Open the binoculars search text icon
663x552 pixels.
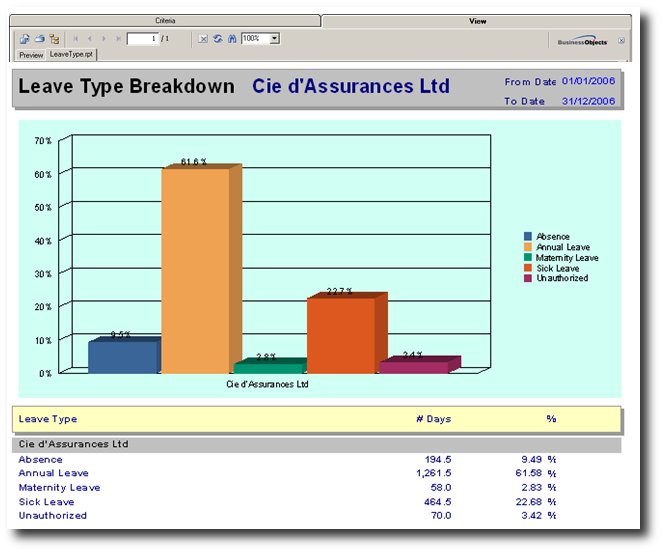231,39
